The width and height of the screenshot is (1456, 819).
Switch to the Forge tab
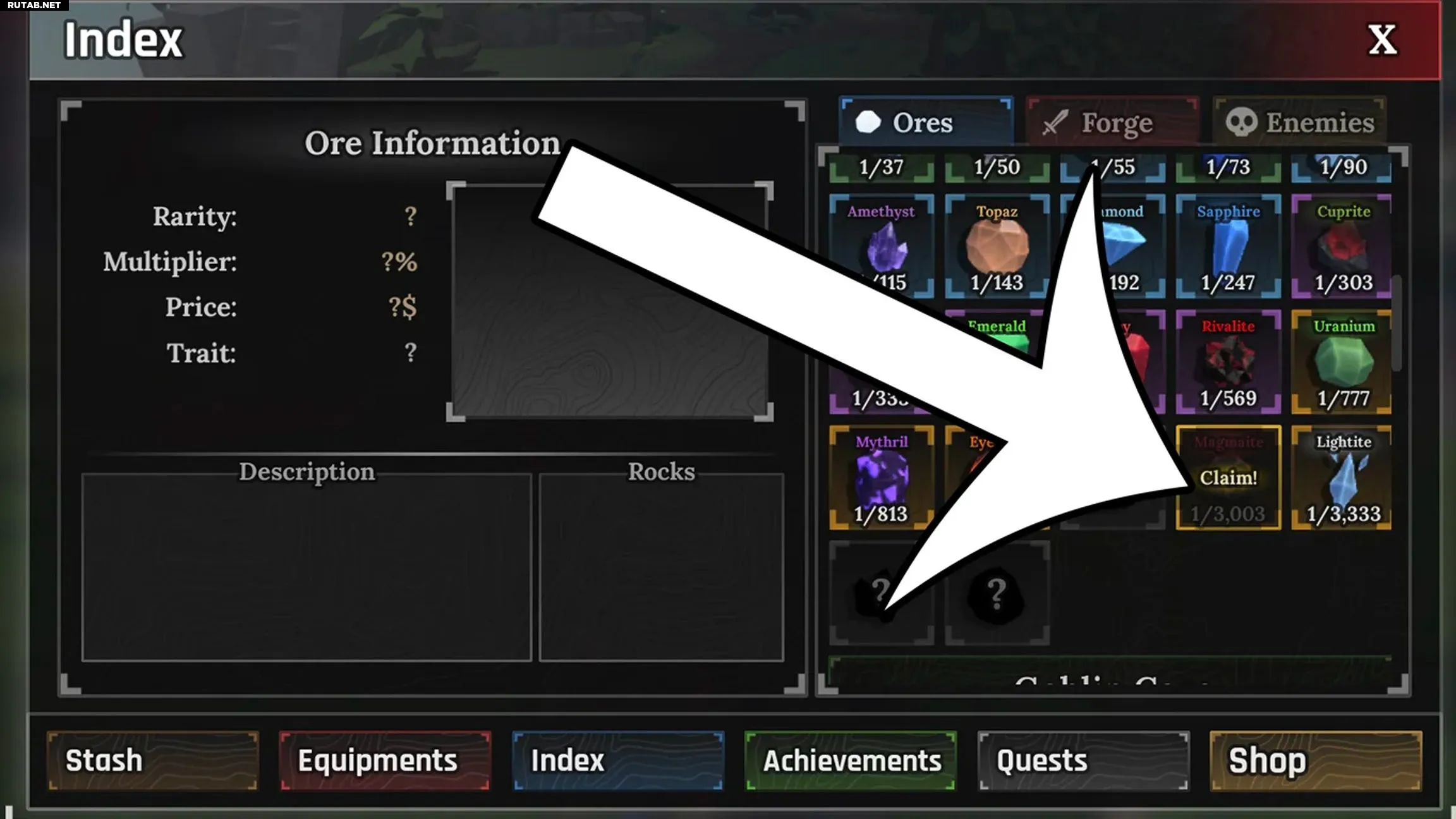coord(1112,121)
